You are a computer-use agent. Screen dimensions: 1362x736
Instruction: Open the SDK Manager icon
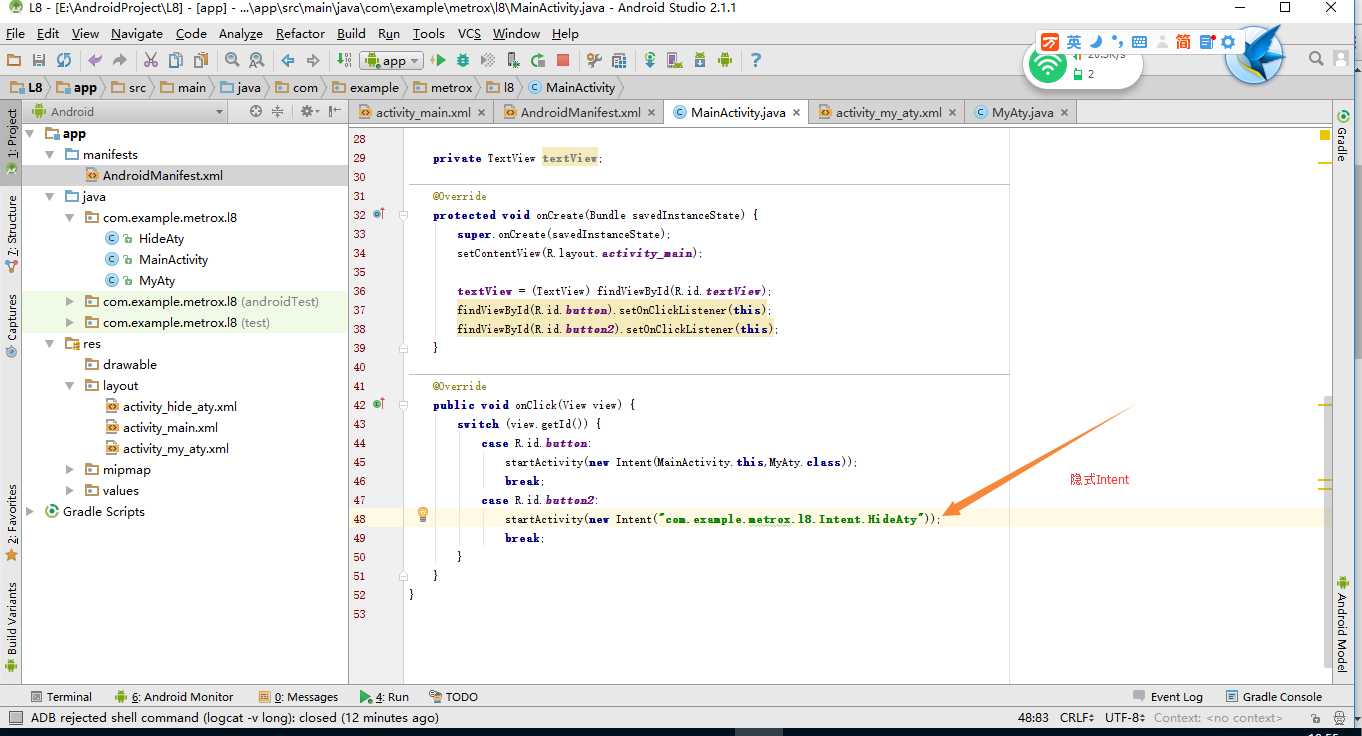coord(700,60)
